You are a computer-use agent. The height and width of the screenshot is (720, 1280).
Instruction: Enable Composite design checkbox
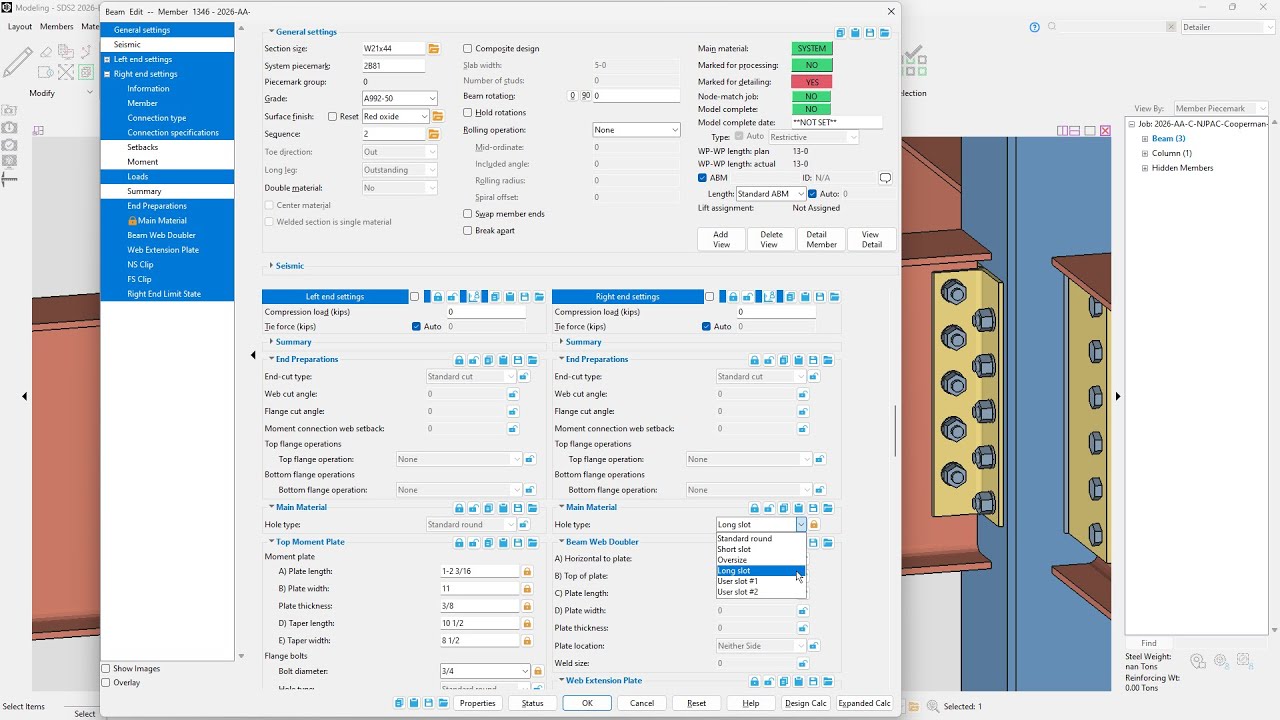467,48
